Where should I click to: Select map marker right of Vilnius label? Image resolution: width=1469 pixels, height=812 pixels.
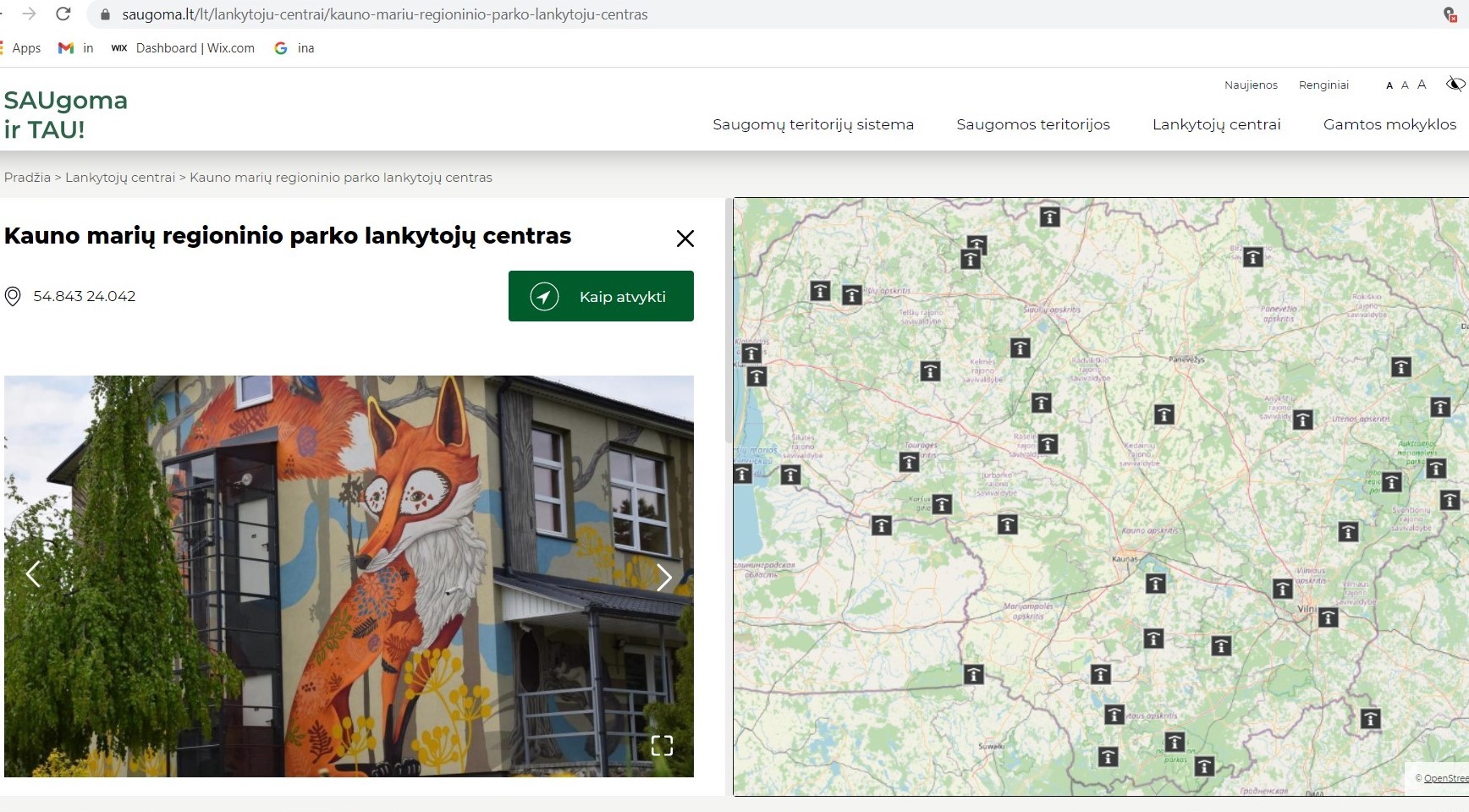point(1329,617)
